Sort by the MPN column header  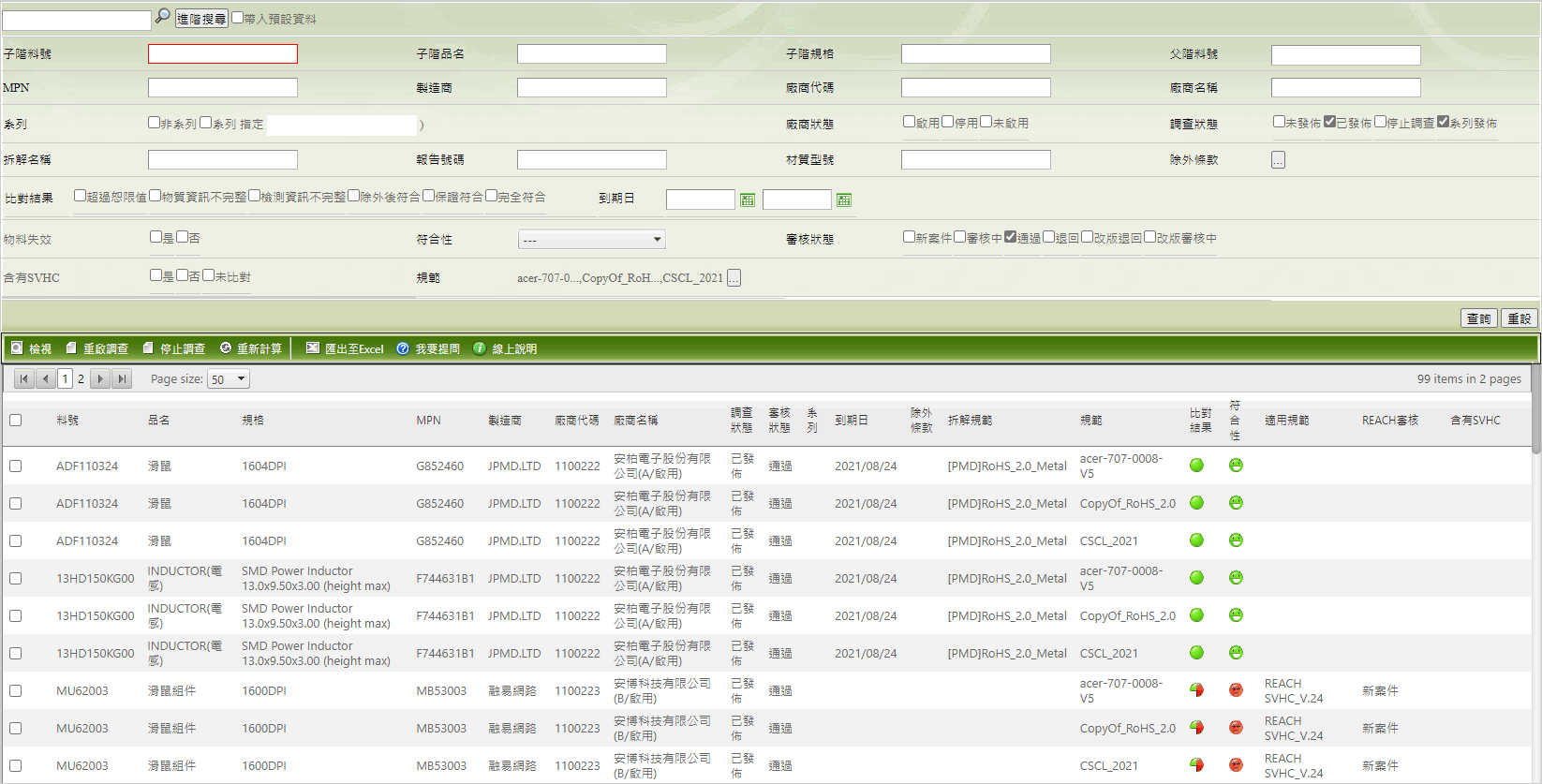(428, 421)
